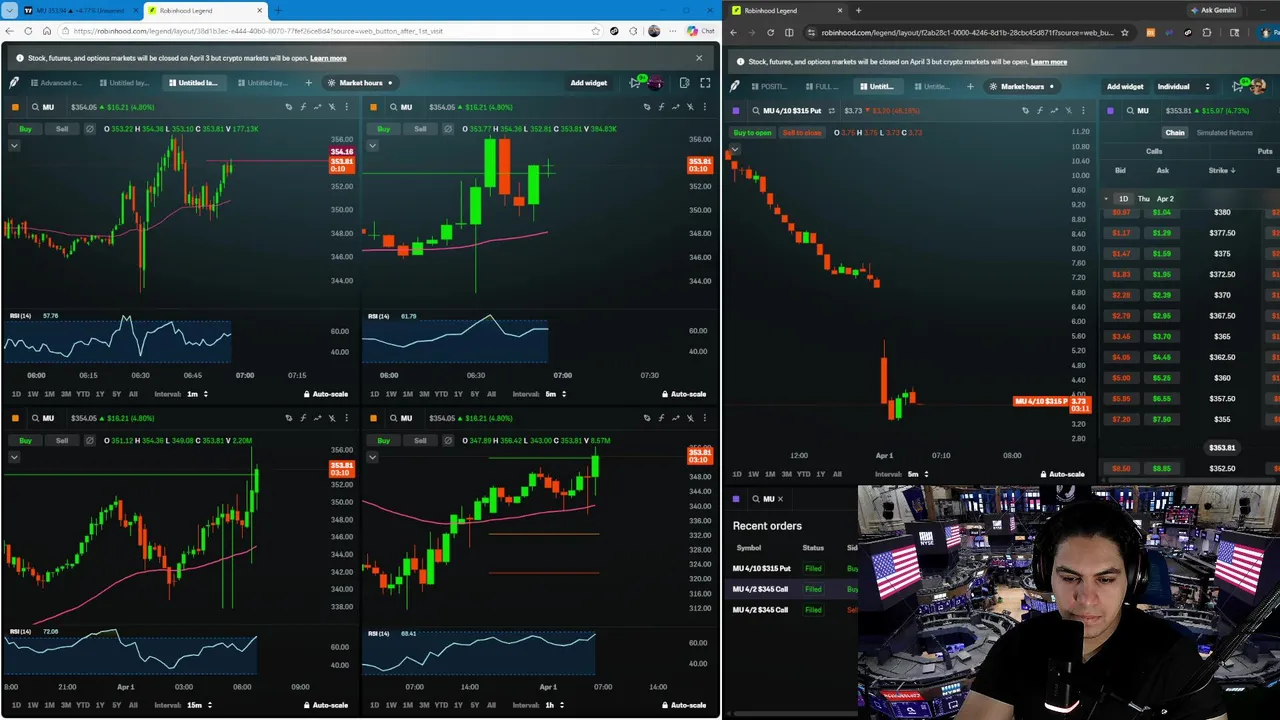This screenshot has width=1280, height=720.
Task: Click left browser address bar URL field
Action: click(330, 31)
